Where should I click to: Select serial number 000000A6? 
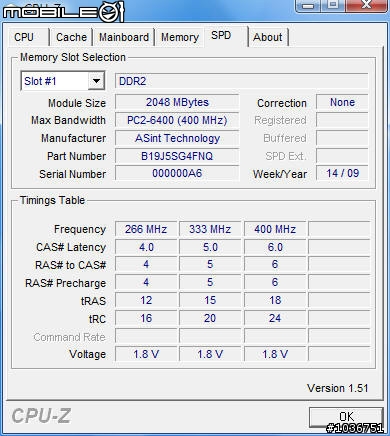[x=177, y=173]
